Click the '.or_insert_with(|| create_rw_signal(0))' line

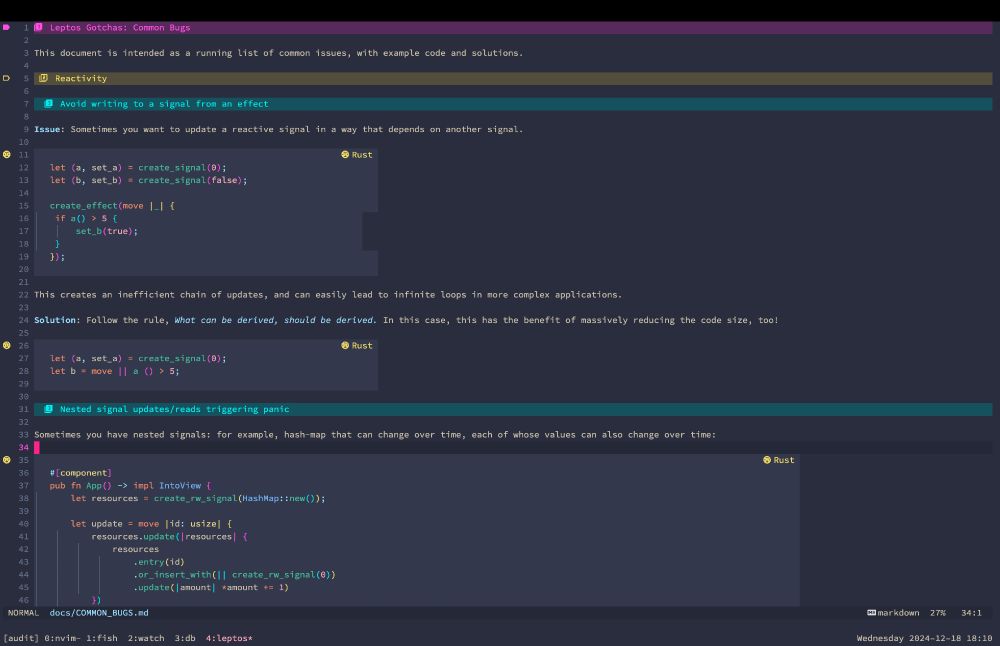(x=234, y=575)
